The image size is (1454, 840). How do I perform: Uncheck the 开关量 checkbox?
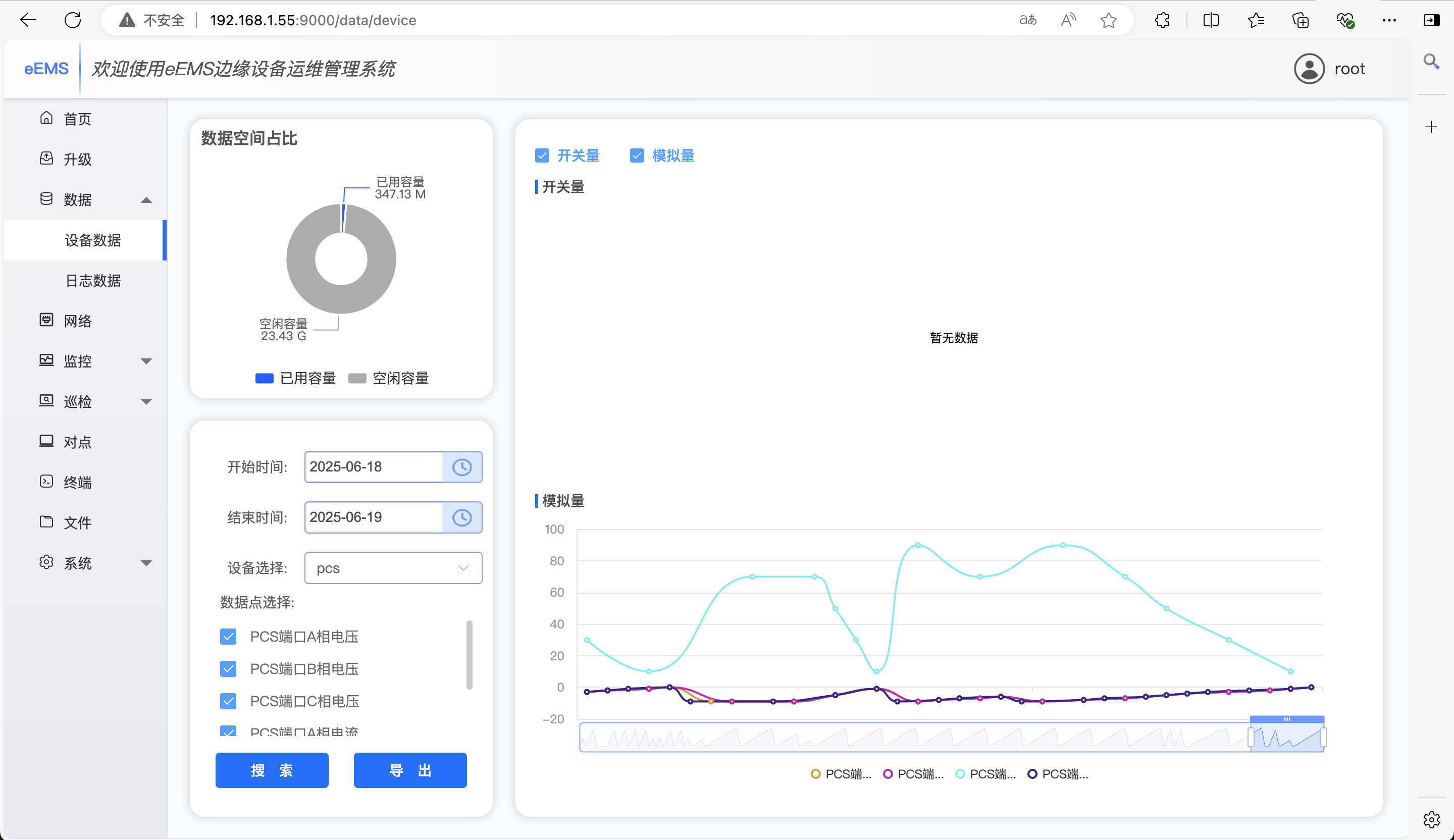coord(542,155)
